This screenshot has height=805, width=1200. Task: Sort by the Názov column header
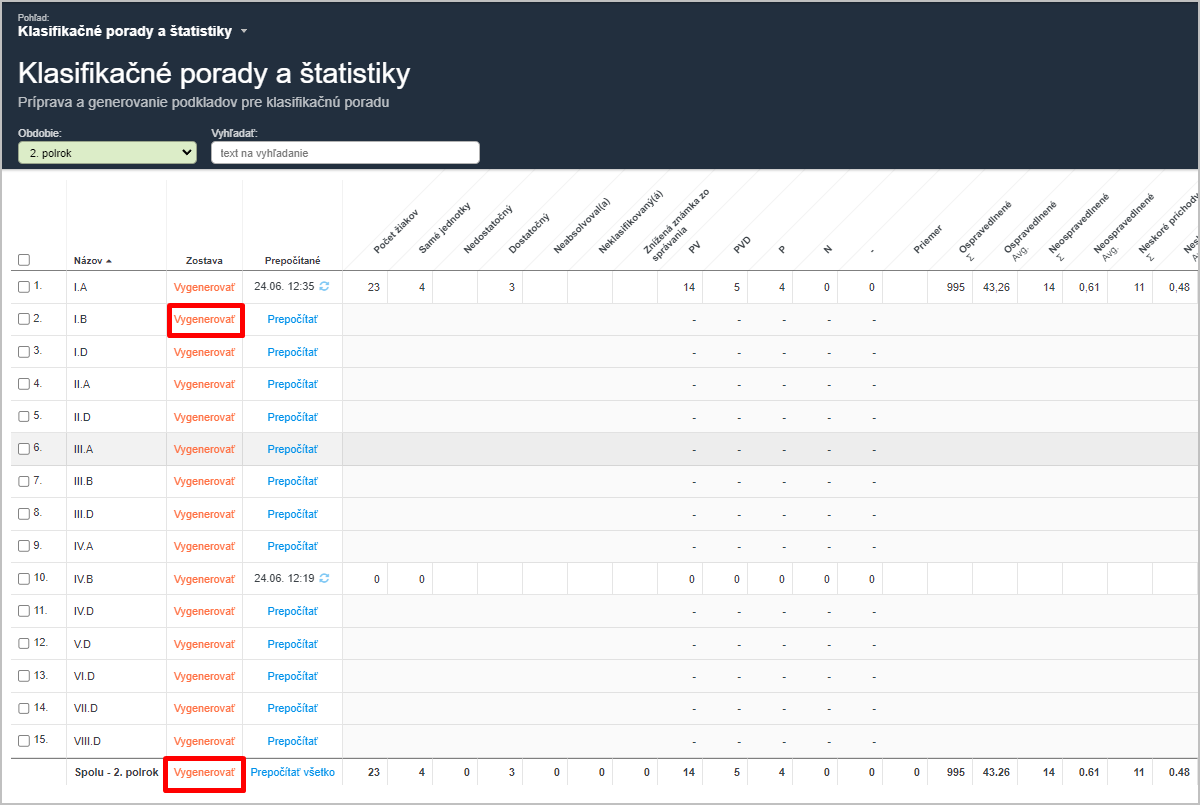coord(88,261)
